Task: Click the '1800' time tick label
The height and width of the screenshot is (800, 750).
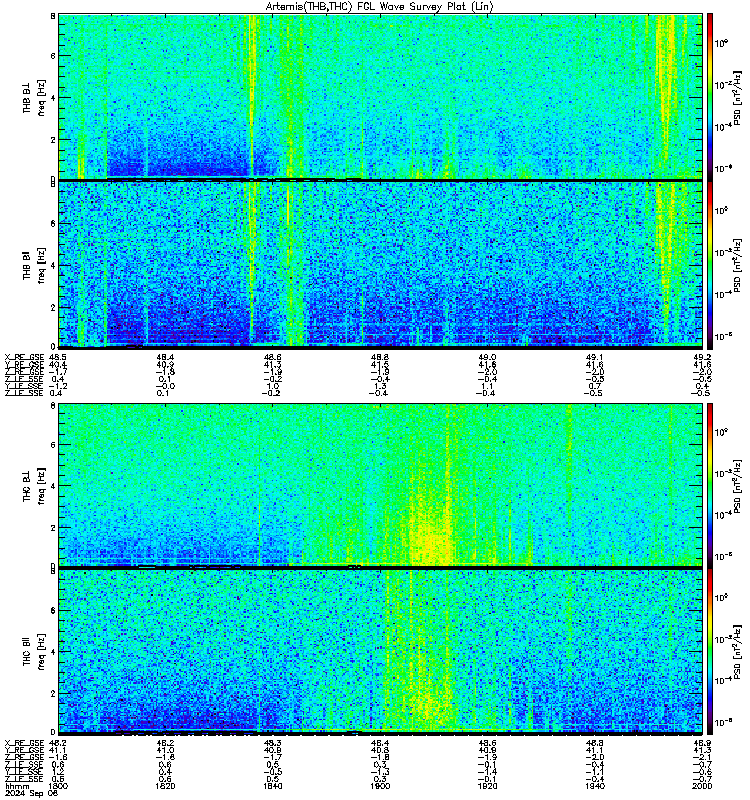Action: click(x=58, y=786)
